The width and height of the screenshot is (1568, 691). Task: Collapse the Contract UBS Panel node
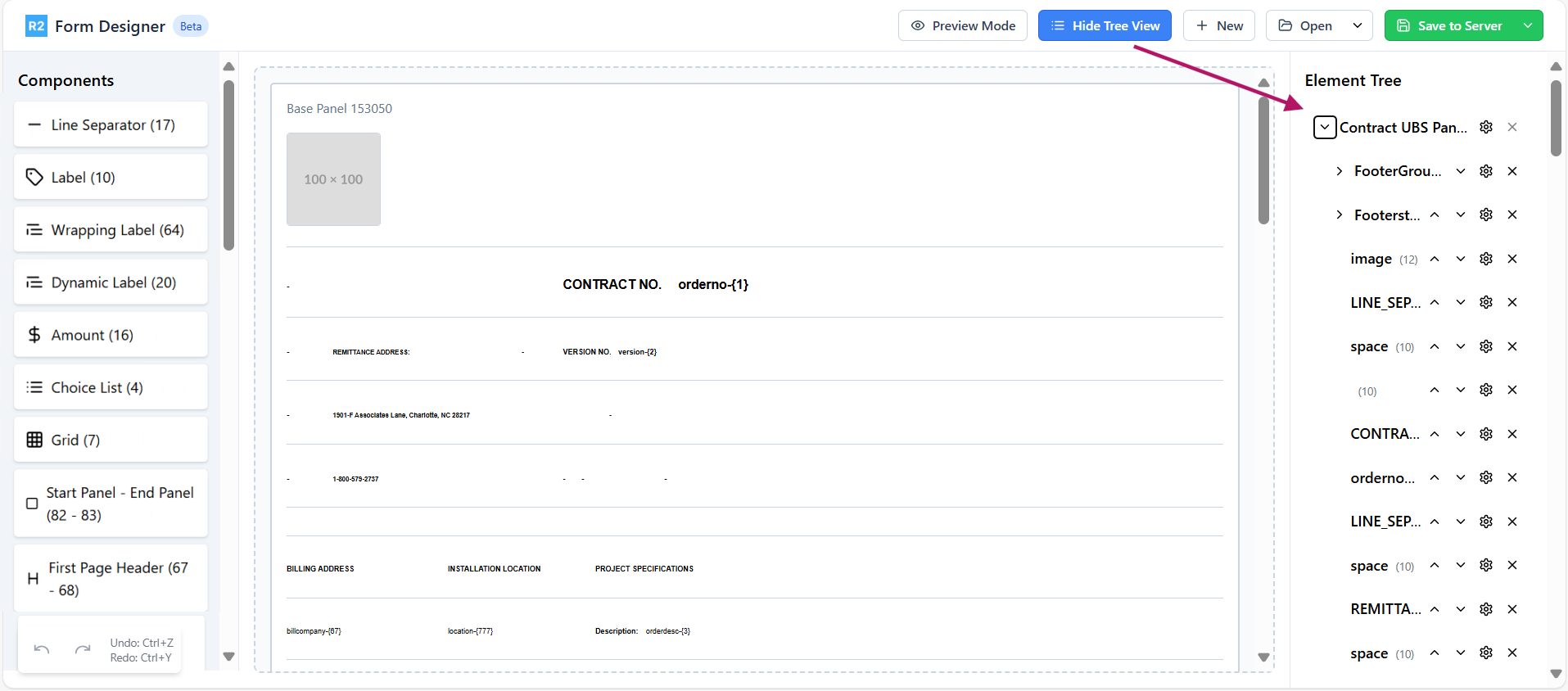pyautogui.click(x=1325, y=127)
